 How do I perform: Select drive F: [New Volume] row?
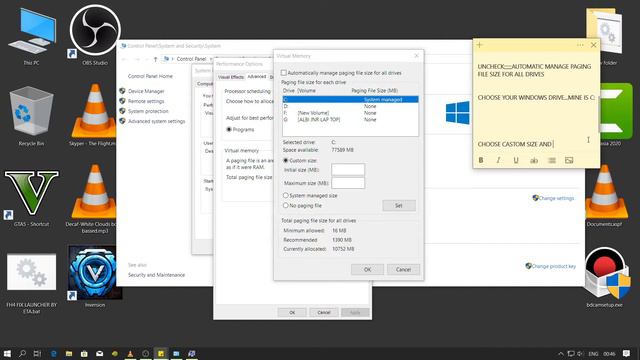click(x=350, y=113)
